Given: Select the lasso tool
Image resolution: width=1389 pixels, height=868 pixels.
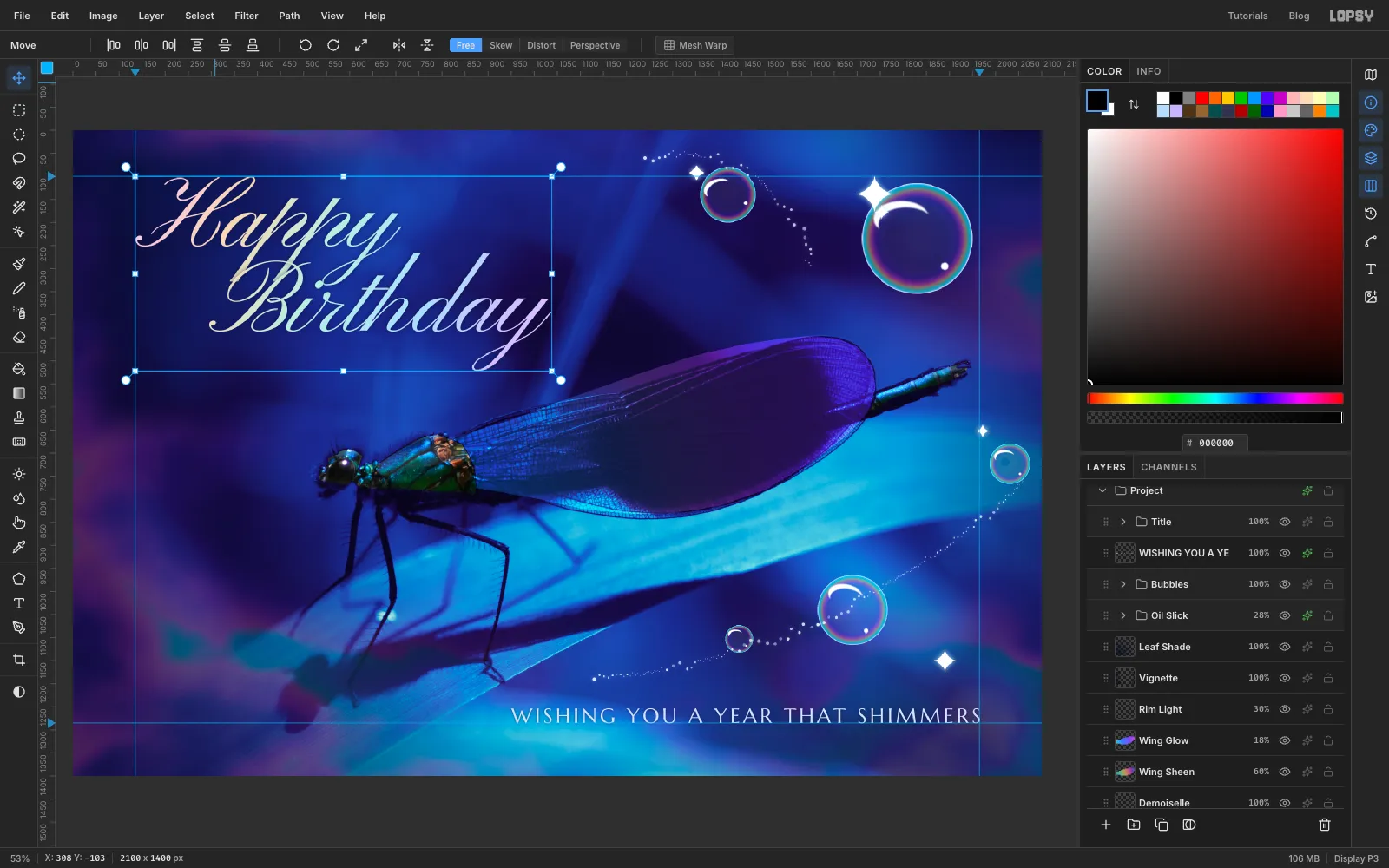Looking at the screenshot, I should pyautogui.click(x=19, y=159).
